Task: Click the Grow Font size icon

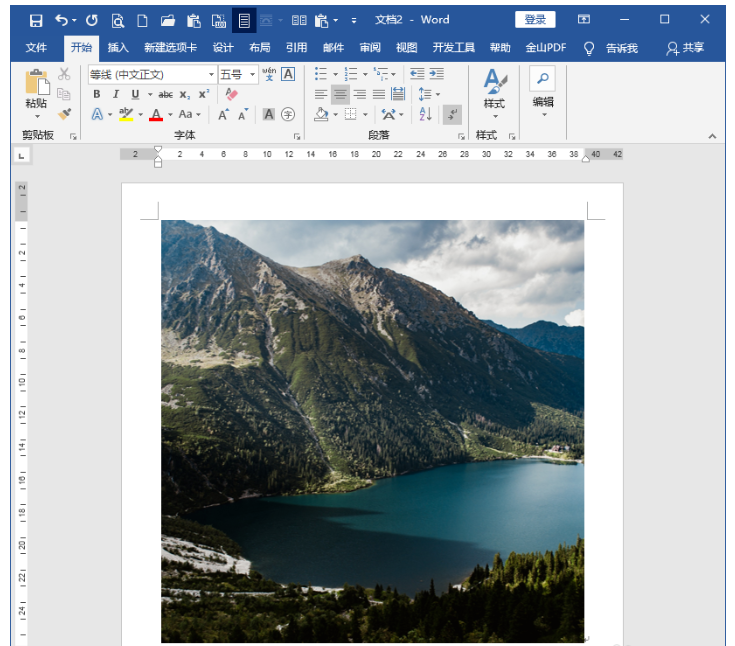Action: tap(224, 114)
